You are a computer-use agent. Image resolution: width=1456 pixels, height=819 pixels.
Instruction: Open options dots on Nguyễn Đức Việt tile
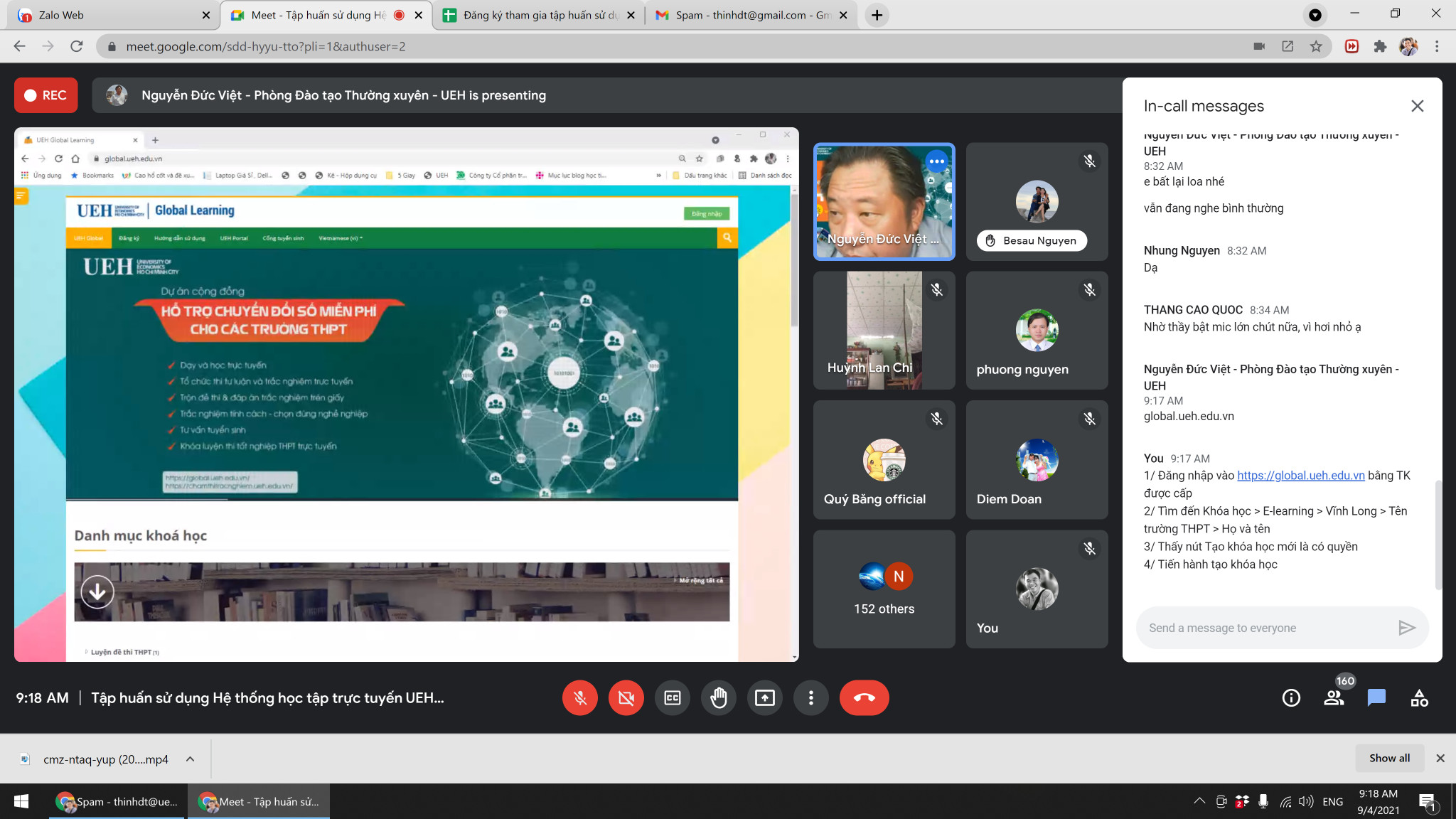[937, 161]
